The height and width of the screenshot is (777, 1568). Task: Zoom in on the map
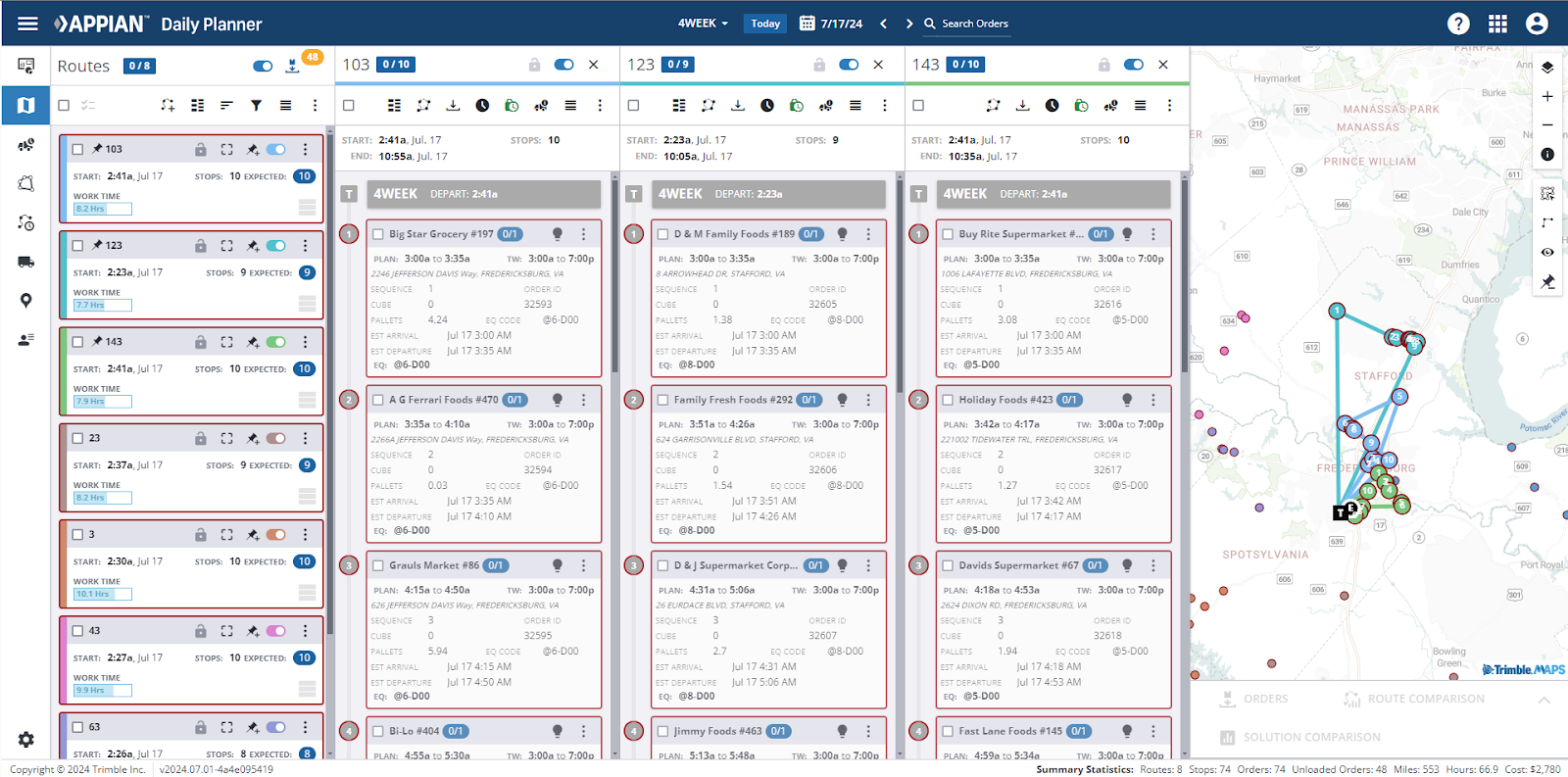(x=1547, y=96)
